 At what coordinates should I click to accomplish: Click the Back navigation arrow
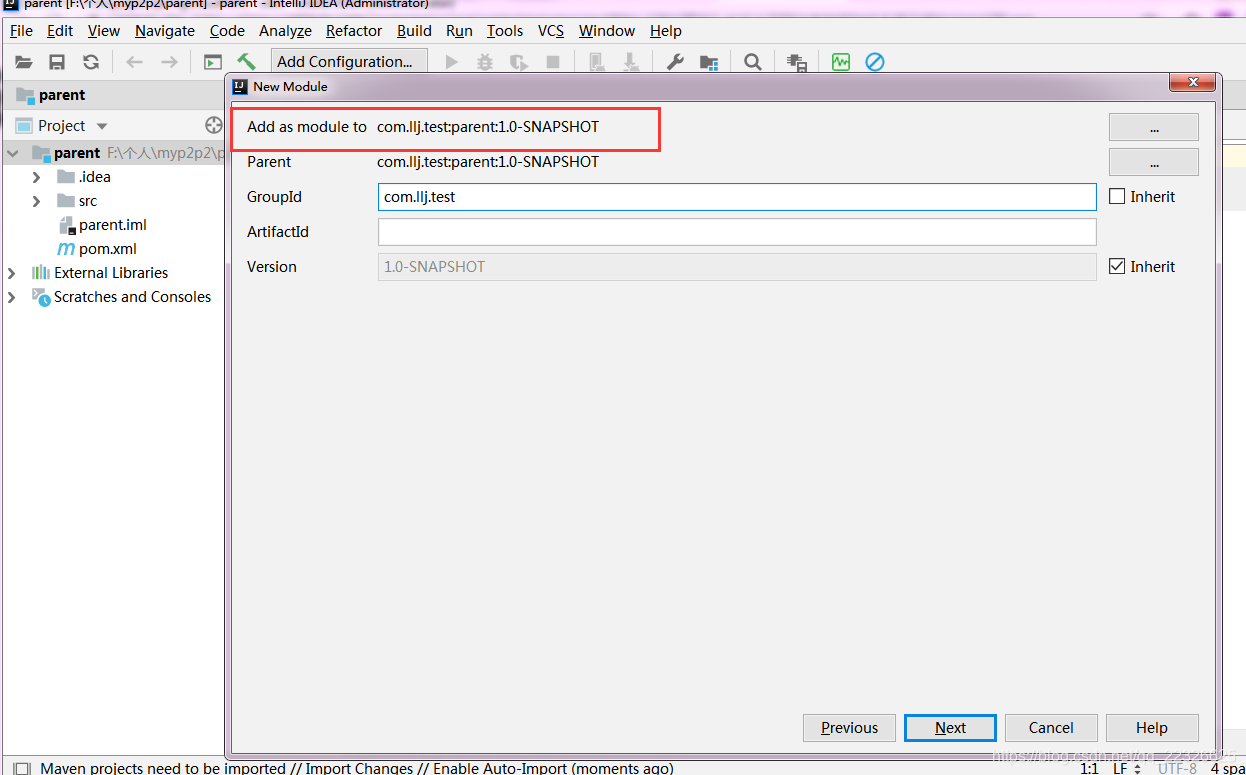pos(134,62)
